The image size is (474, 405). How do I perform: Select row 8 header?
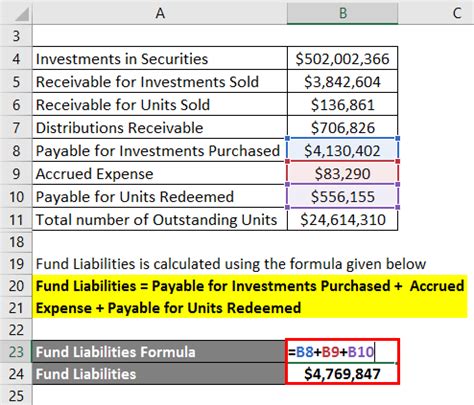[16, 150]
